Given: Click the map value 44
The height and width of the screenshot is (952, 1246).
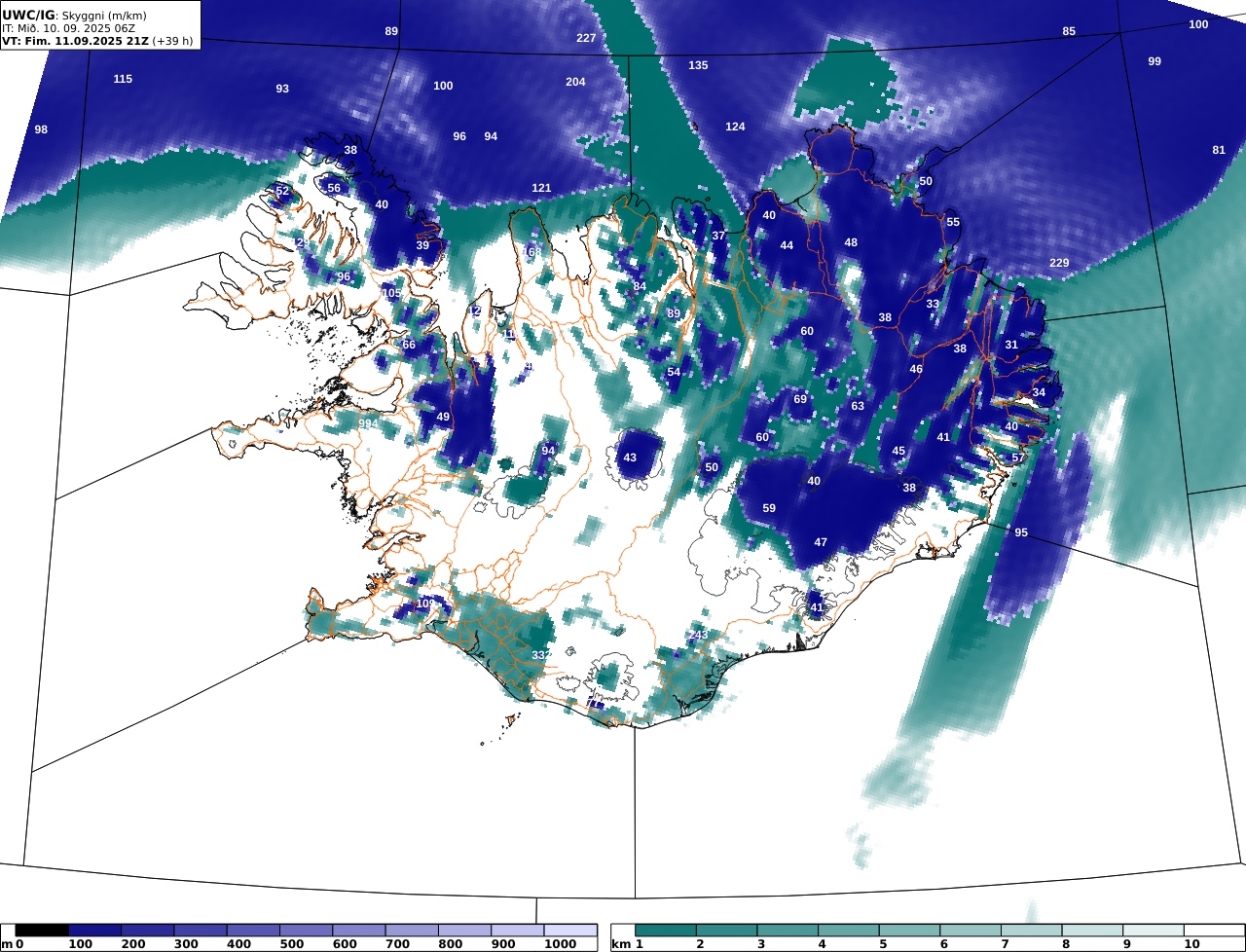Looking at the screenshot, I should pos(787,245).
